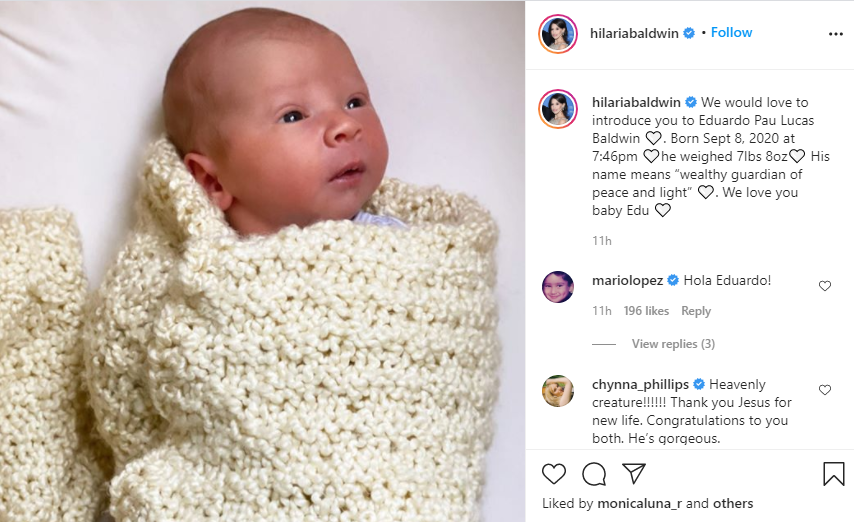Screen dimensions: 854x522
Task: Open hilariabaldwin username in header
Action: point(634,33)
